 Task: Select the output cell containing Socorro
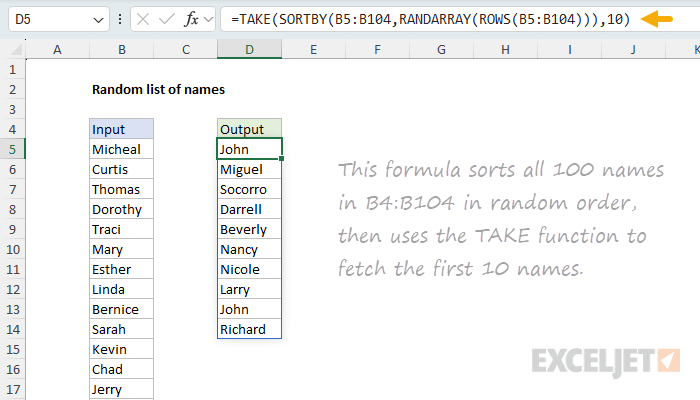point(250,189)
